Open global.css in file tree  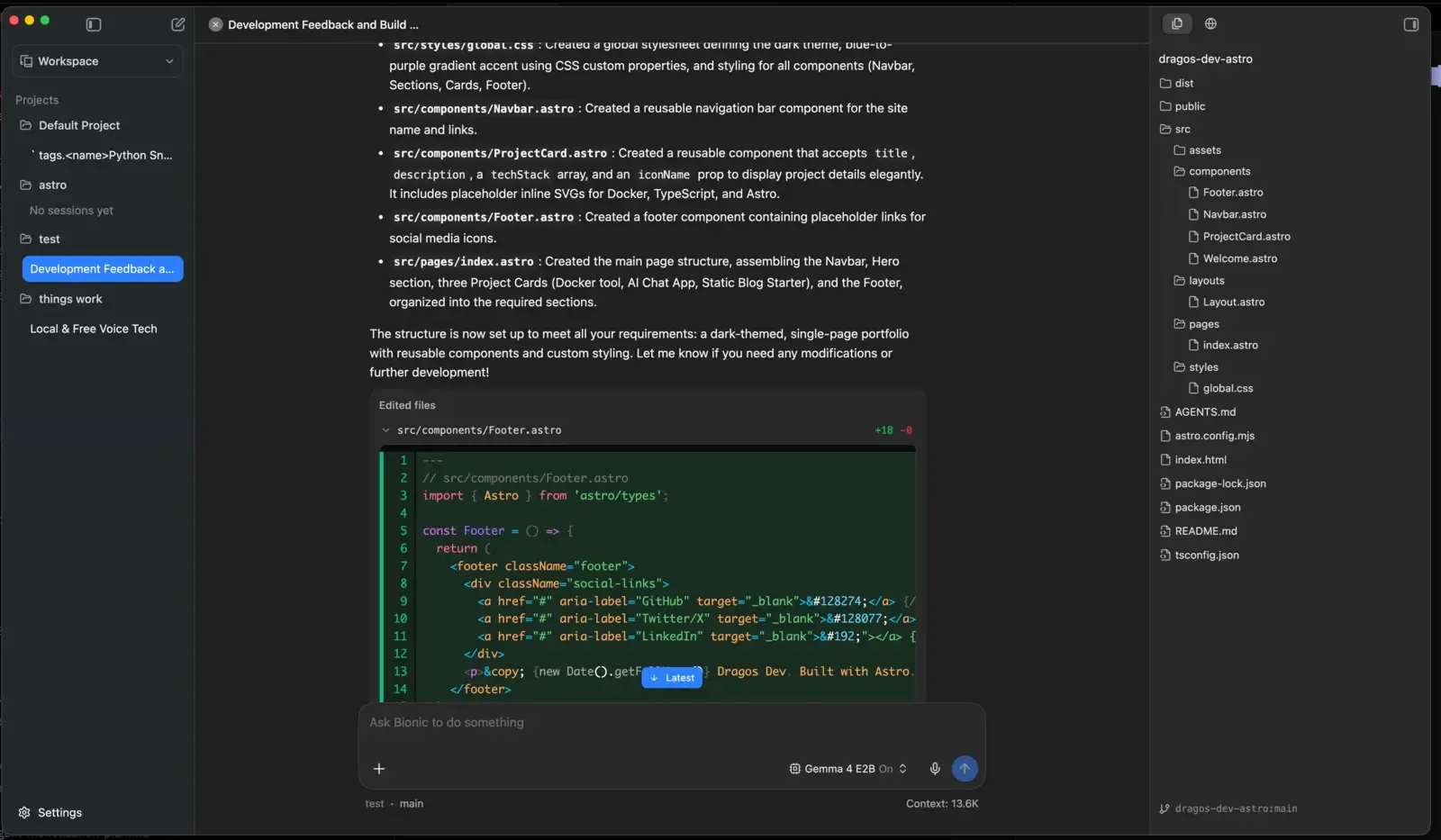[x=1220, y=388]
